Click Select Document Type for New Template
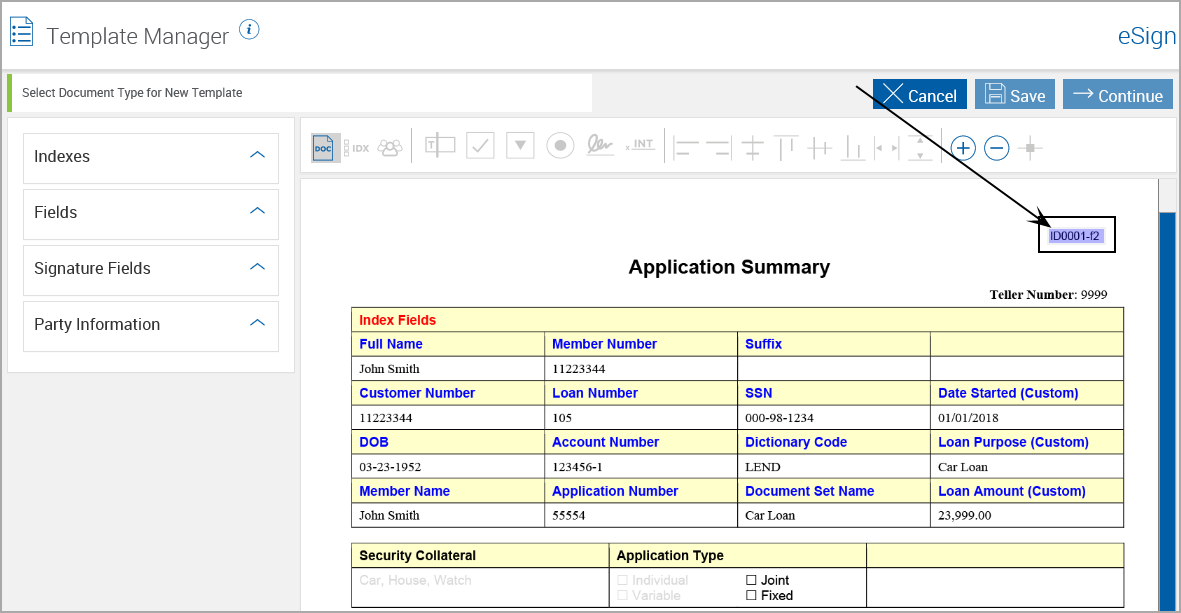Screen dimensions: 1181x613 (132, 93)
